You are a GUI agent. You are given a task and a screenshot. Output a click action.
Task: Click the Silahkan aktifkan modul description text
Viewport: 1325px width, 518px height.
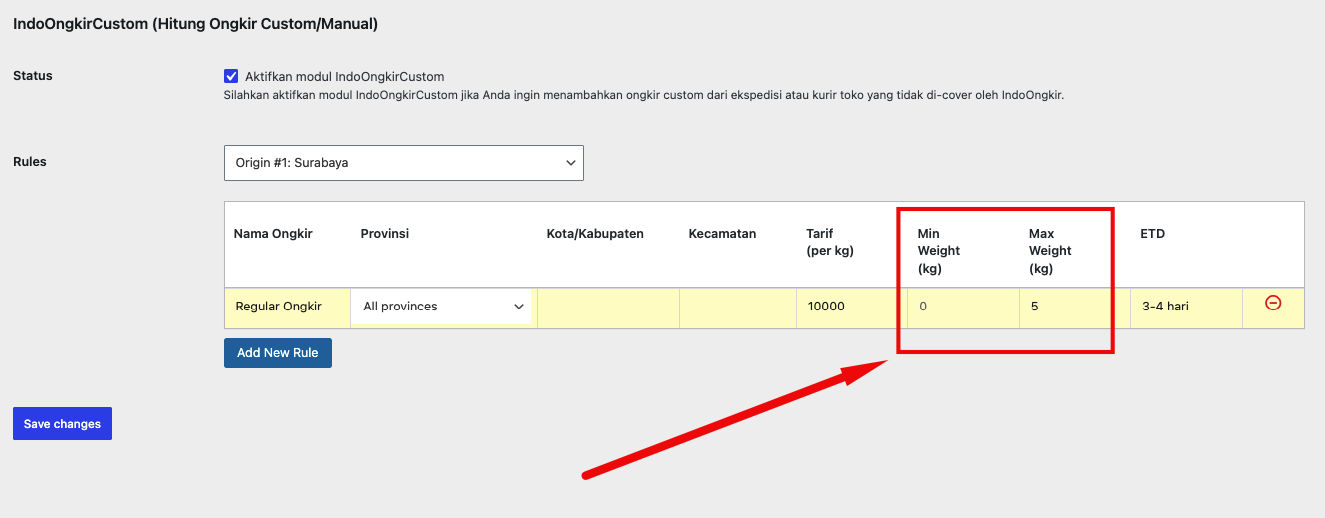tap(644, 96)
